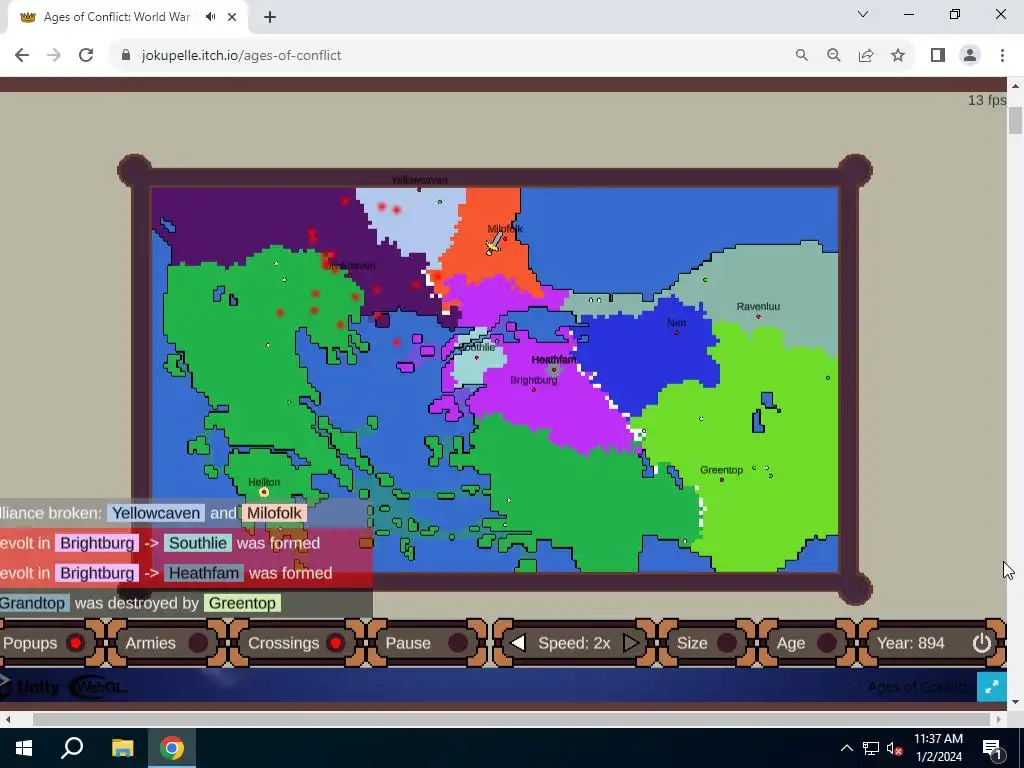Image resolution: width=1024 pixels, height=768 pixels.
Task: Go forward in browser history
Action: [54, 56]
